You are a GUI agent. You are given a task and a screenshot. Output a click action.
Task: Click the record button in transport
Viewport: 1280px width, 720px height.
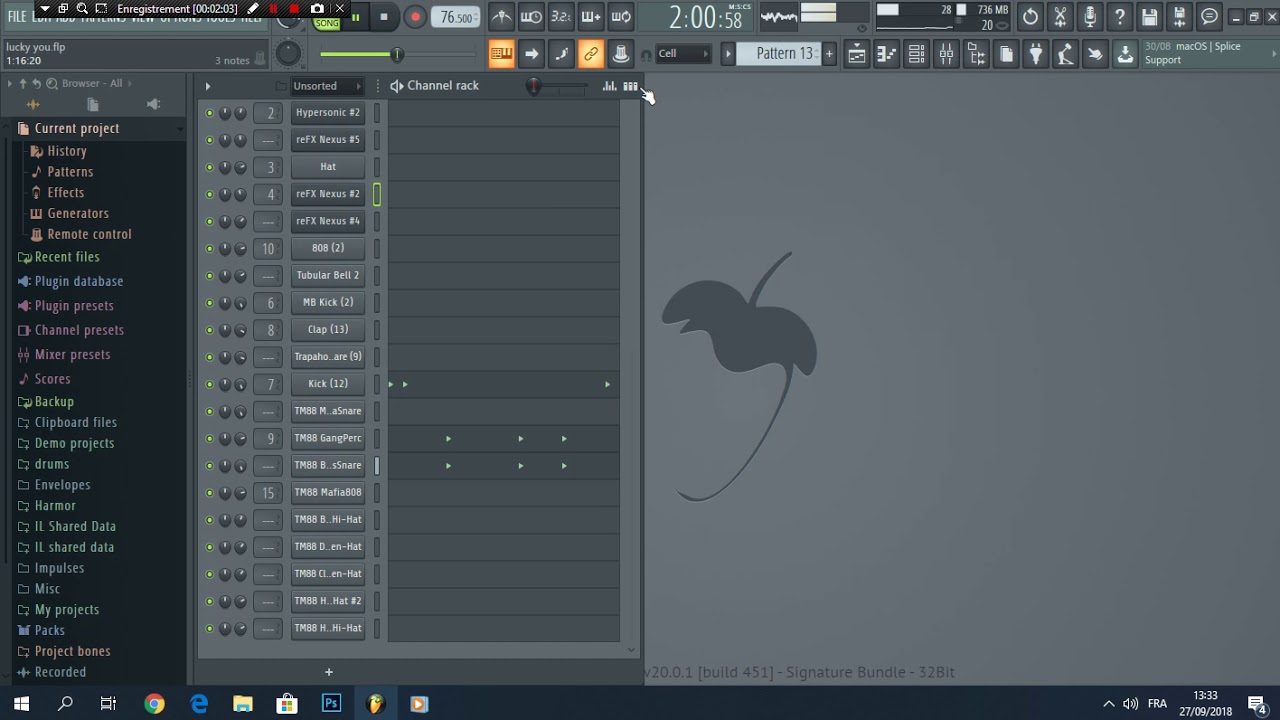414,17
